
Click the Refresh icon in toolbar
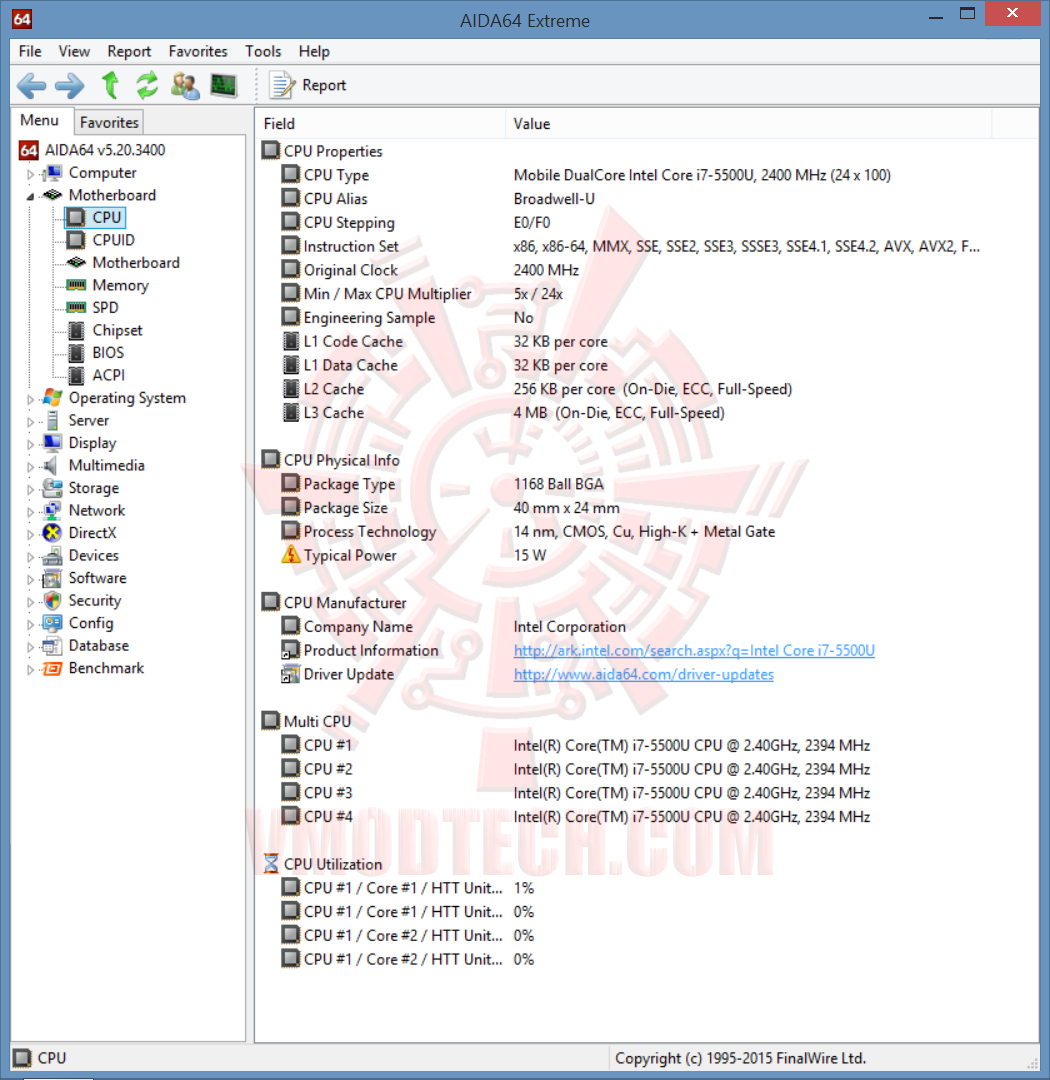pyautogui.click(x=147, y=85)
